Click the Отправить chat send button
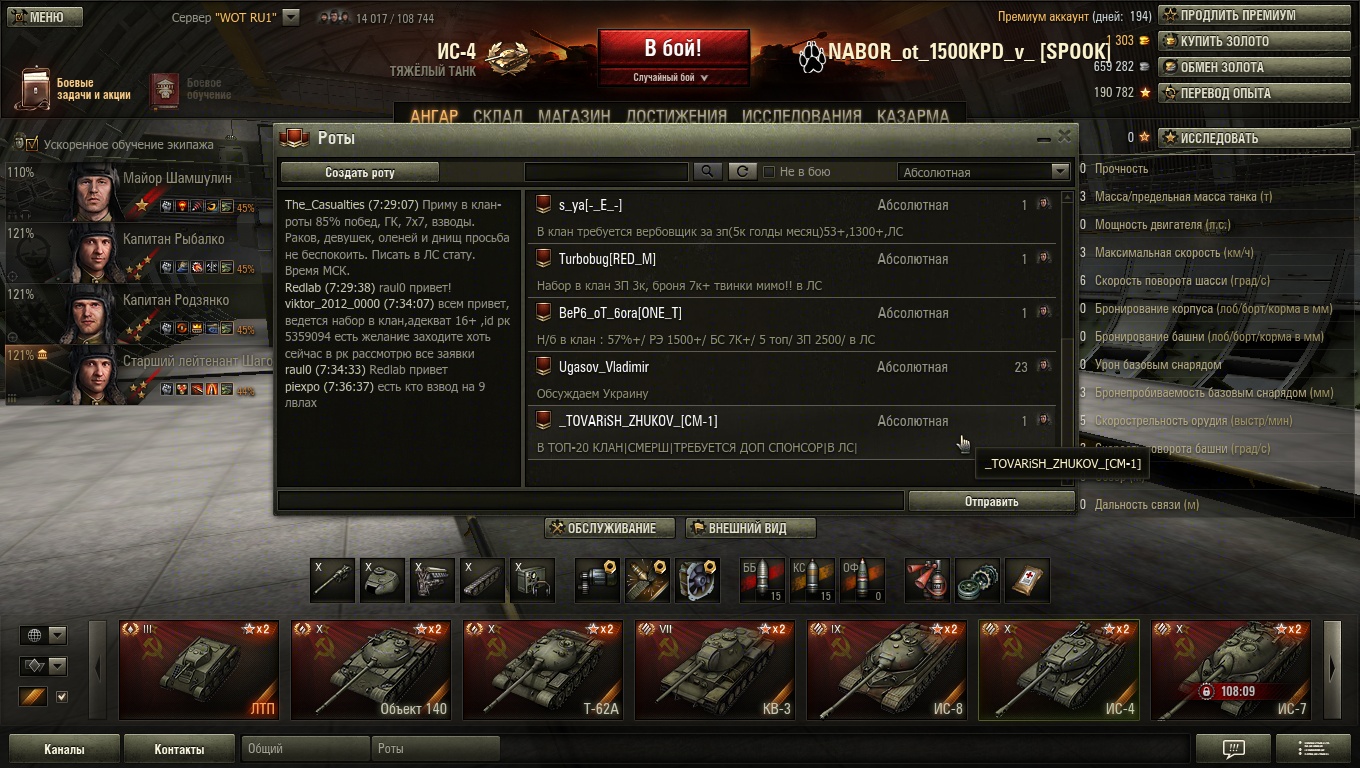This screenshot has width=1360, height=768. pyautogui.click(x=991, y=501)
